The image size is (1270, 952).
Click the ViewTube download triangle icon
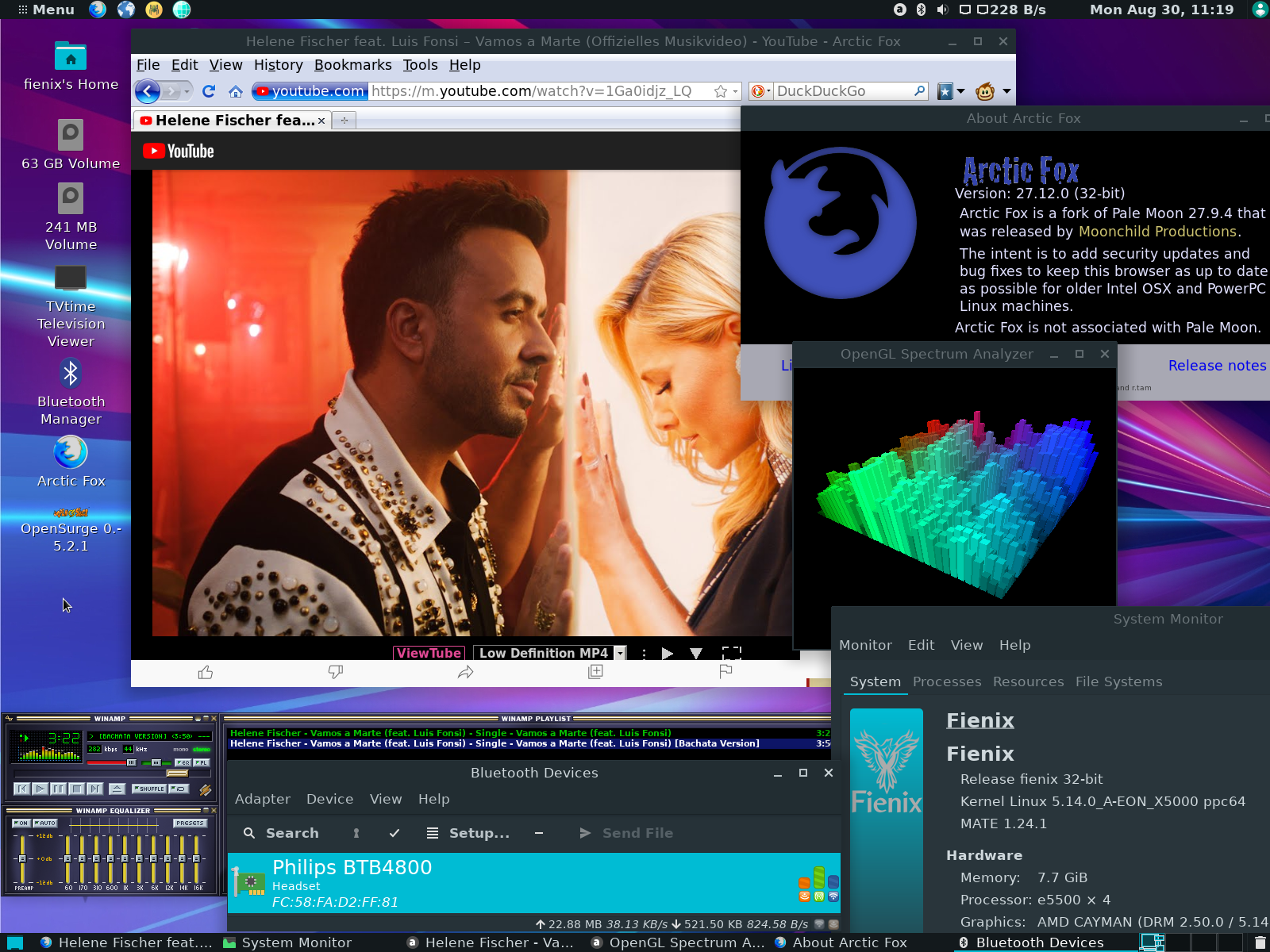point(696,654)
